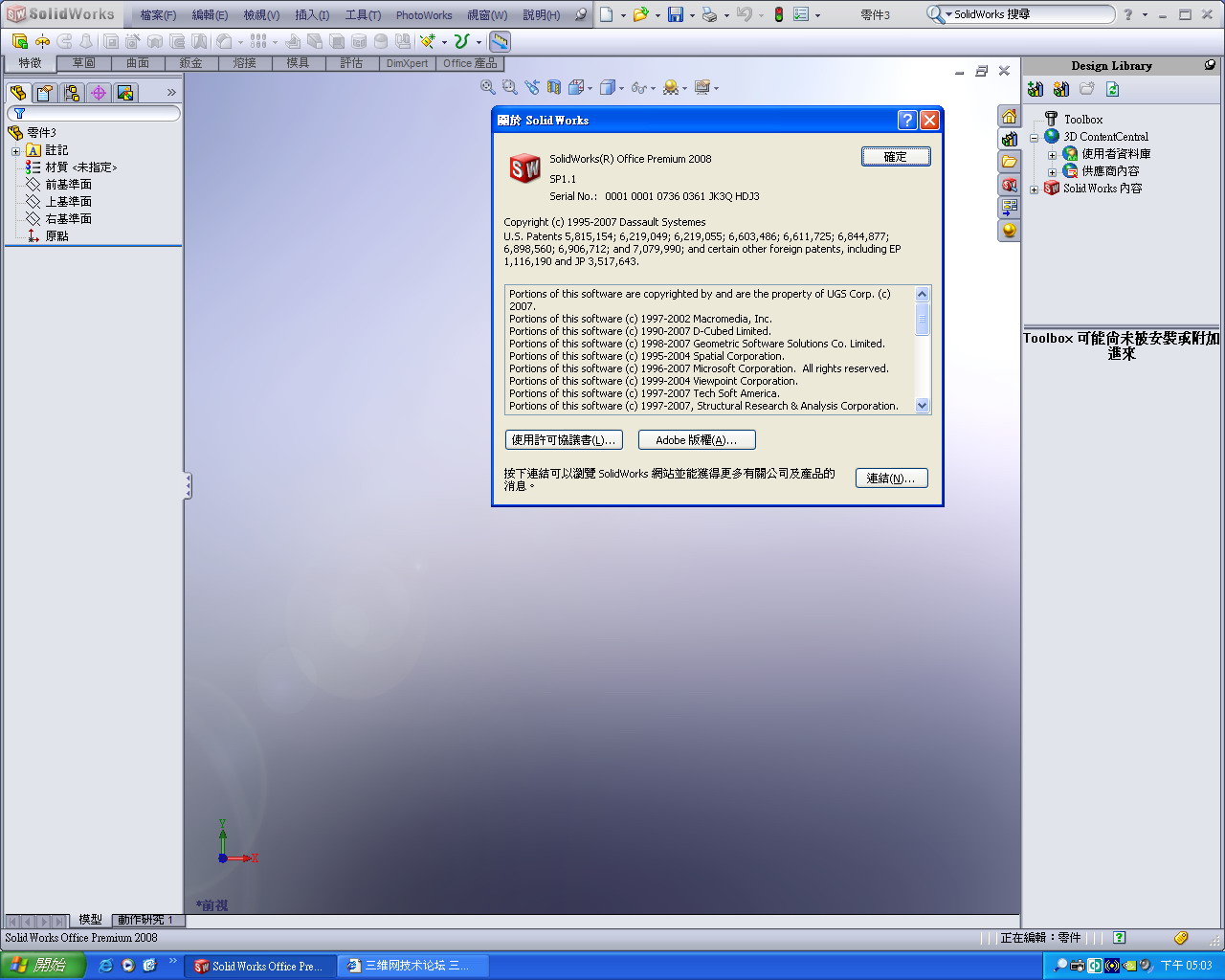Click the Save diskette icon
Screen dimensions: 1225x980
676,14
